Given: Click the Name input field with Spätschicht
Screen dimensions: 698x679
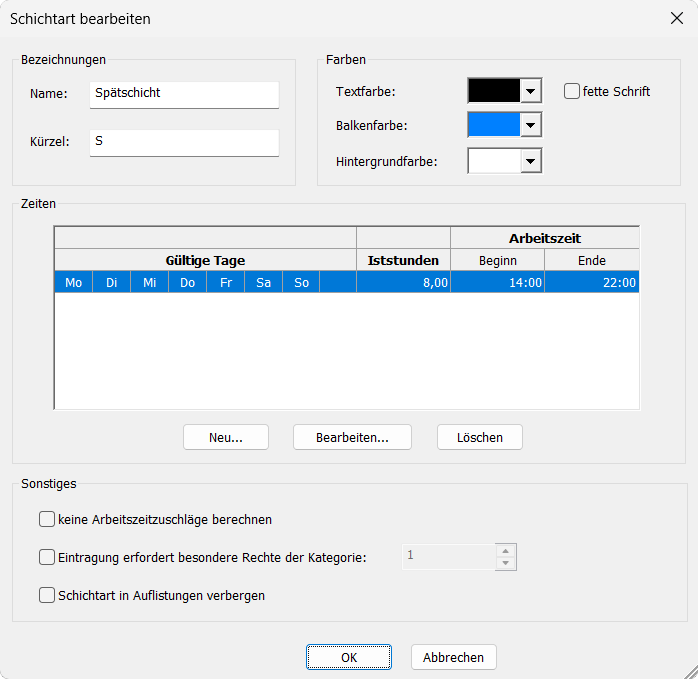Looking at the screenshot, I should pyautogui.click(x=184, y=94).
